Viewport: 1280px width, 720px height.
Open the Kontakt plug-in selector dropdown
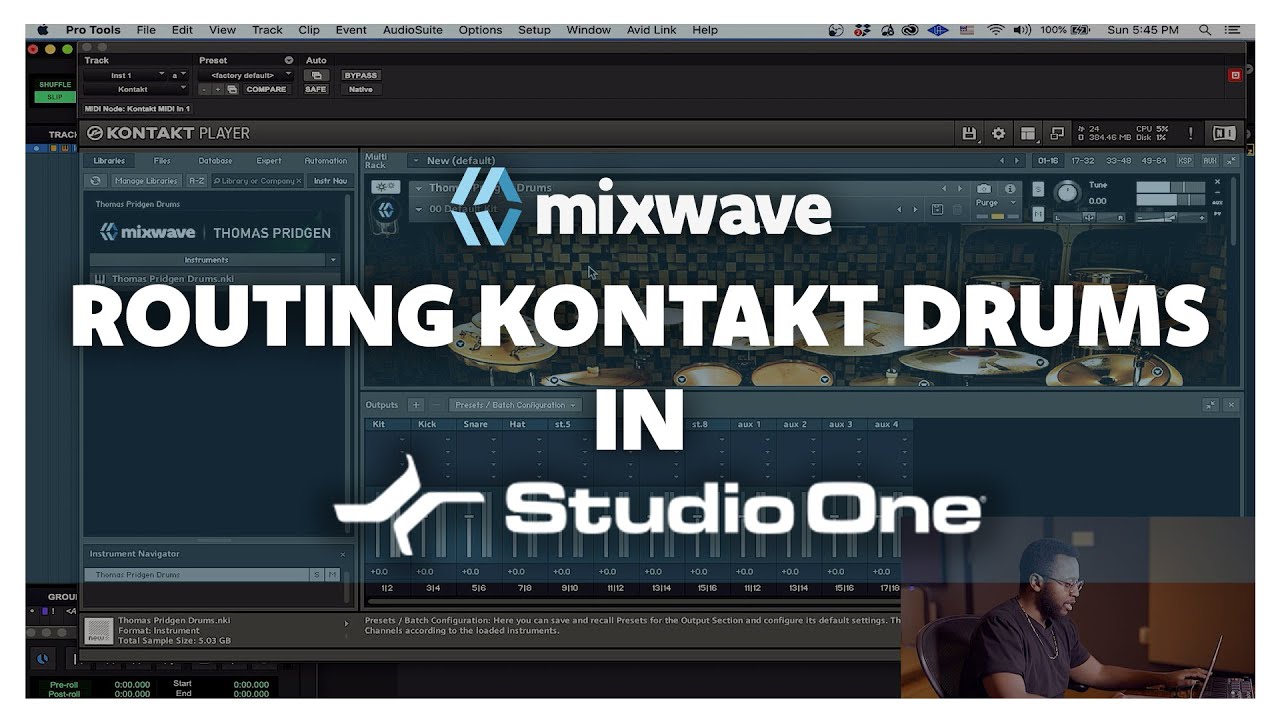tap(135, 89)
